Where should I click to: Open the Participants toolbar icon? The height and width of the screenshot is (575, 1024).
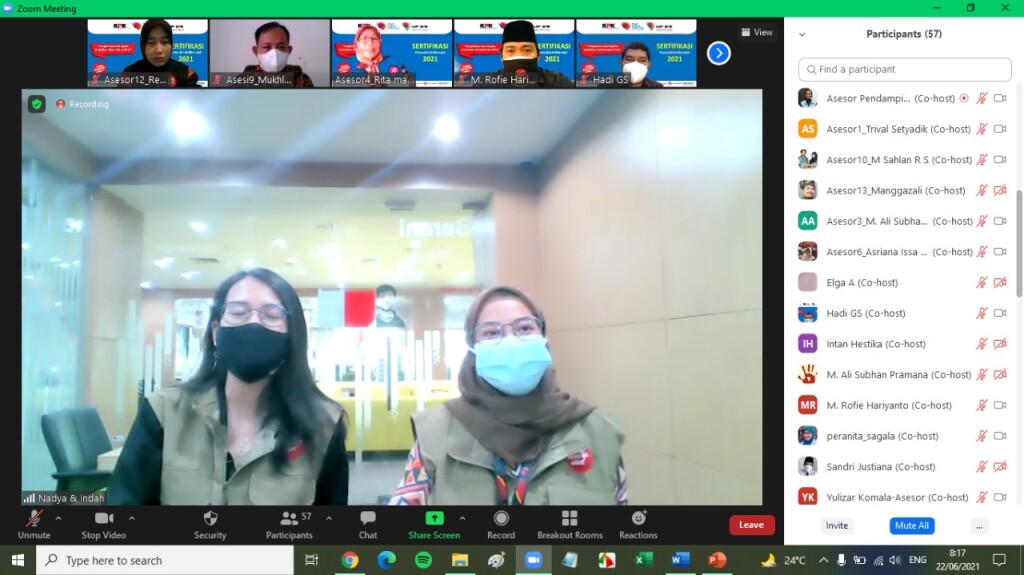[x=289, y=519]
